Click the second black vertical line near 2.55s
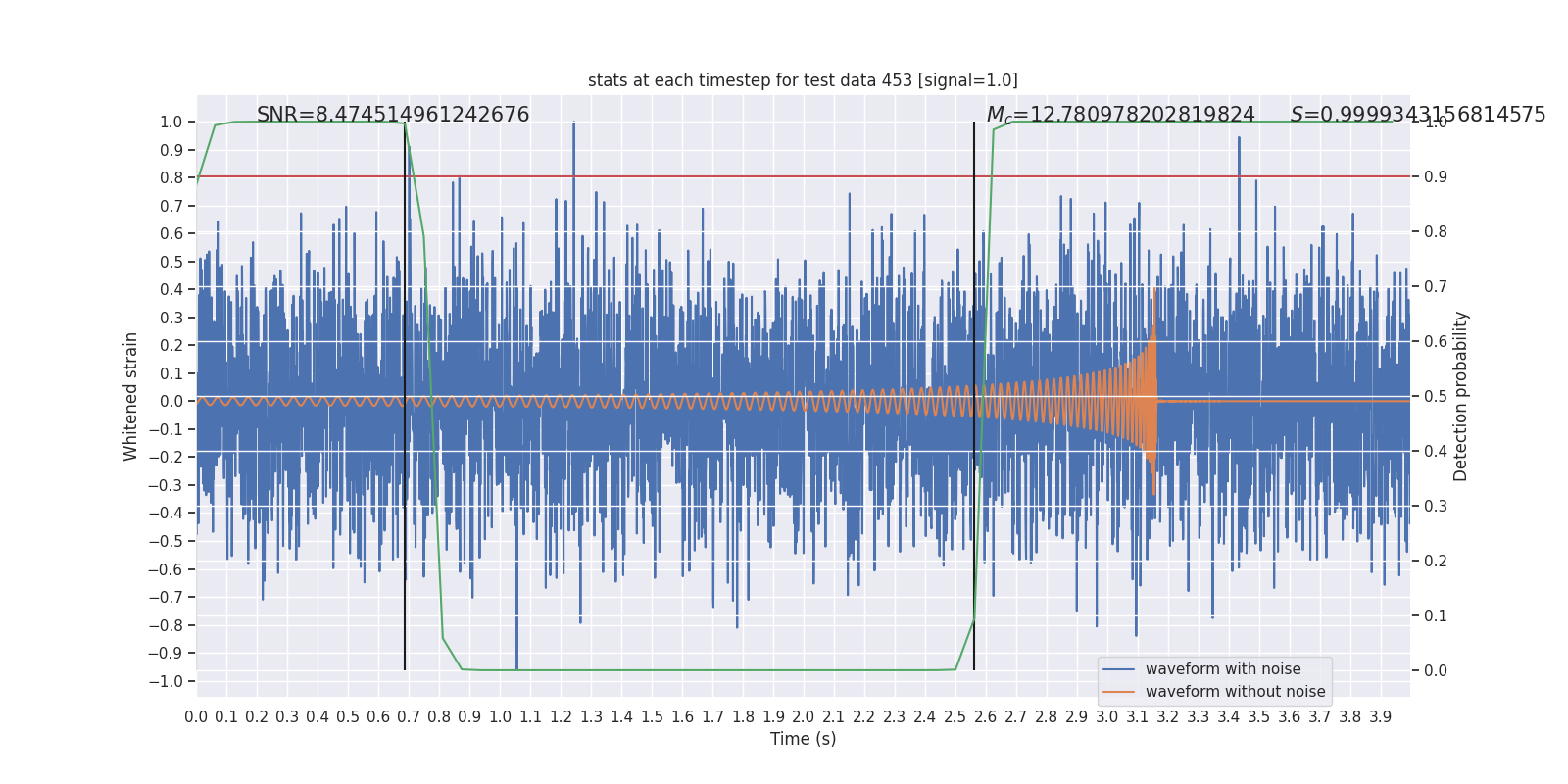1568x784 pixels. [x=974, y=396]
